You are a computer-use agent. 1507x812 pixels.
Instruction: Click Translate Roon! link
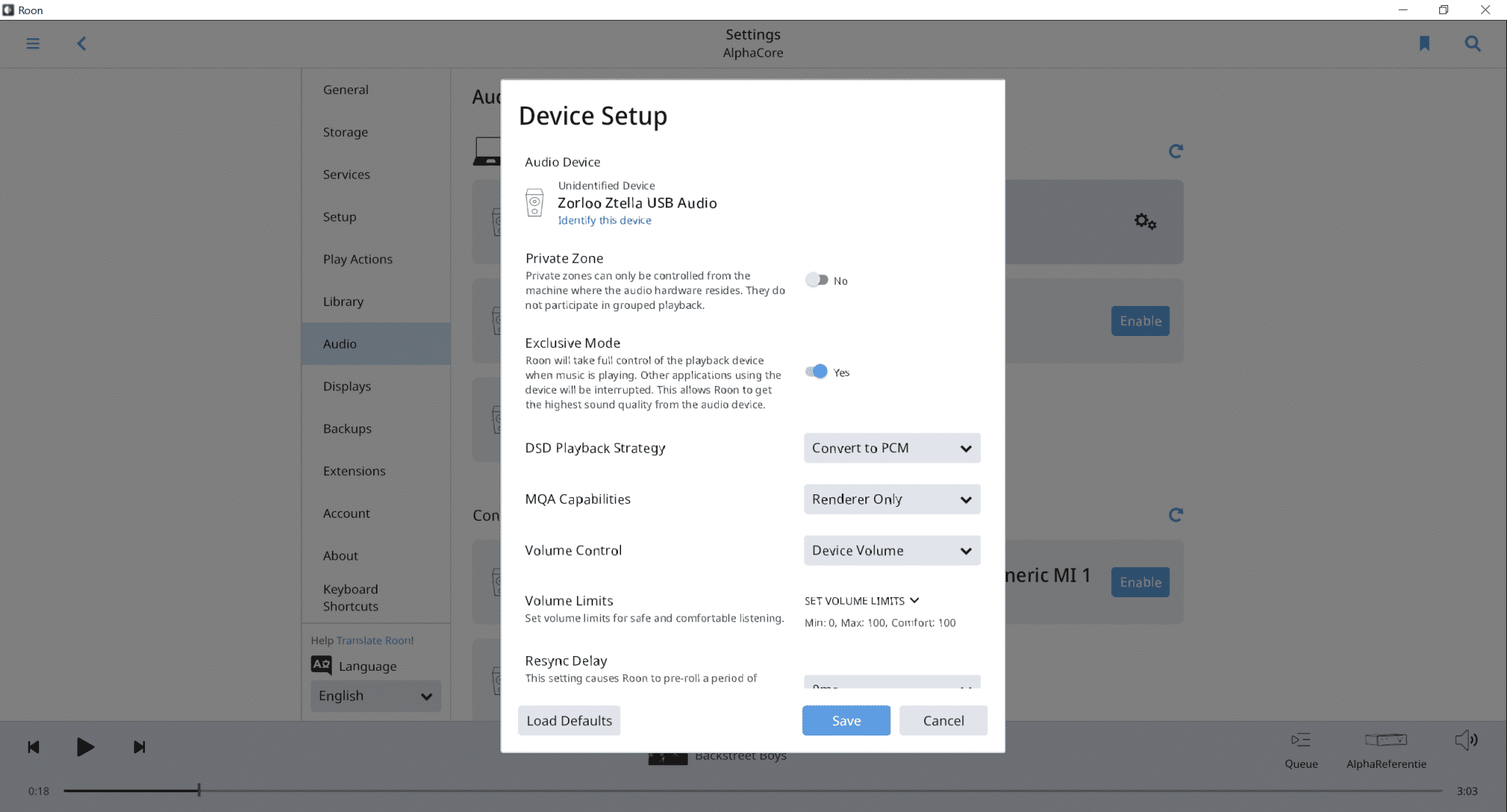tap(375, 641)
